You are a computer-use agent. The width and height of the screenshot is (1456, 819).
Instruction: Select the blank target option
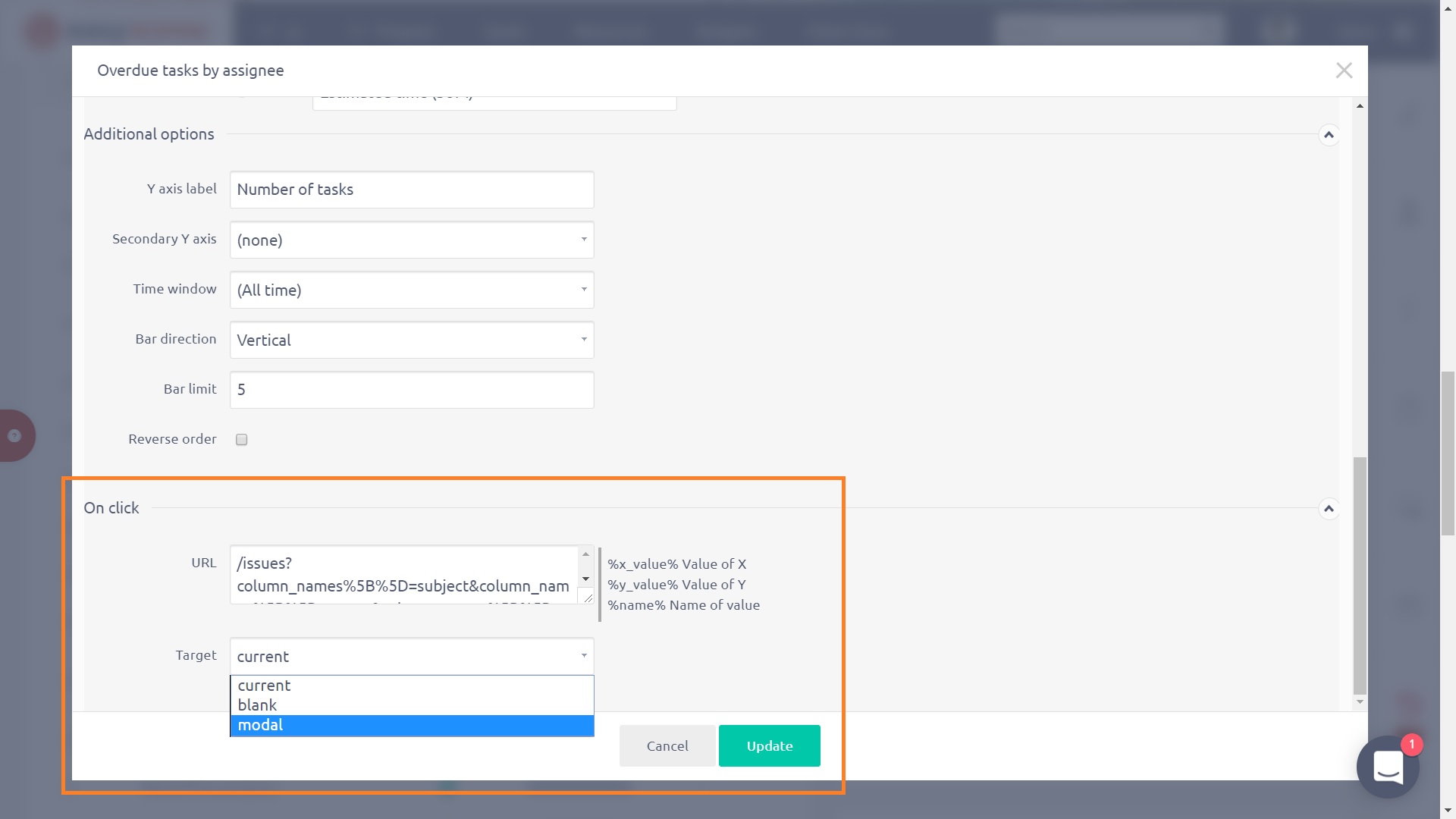tap(412, 705)
